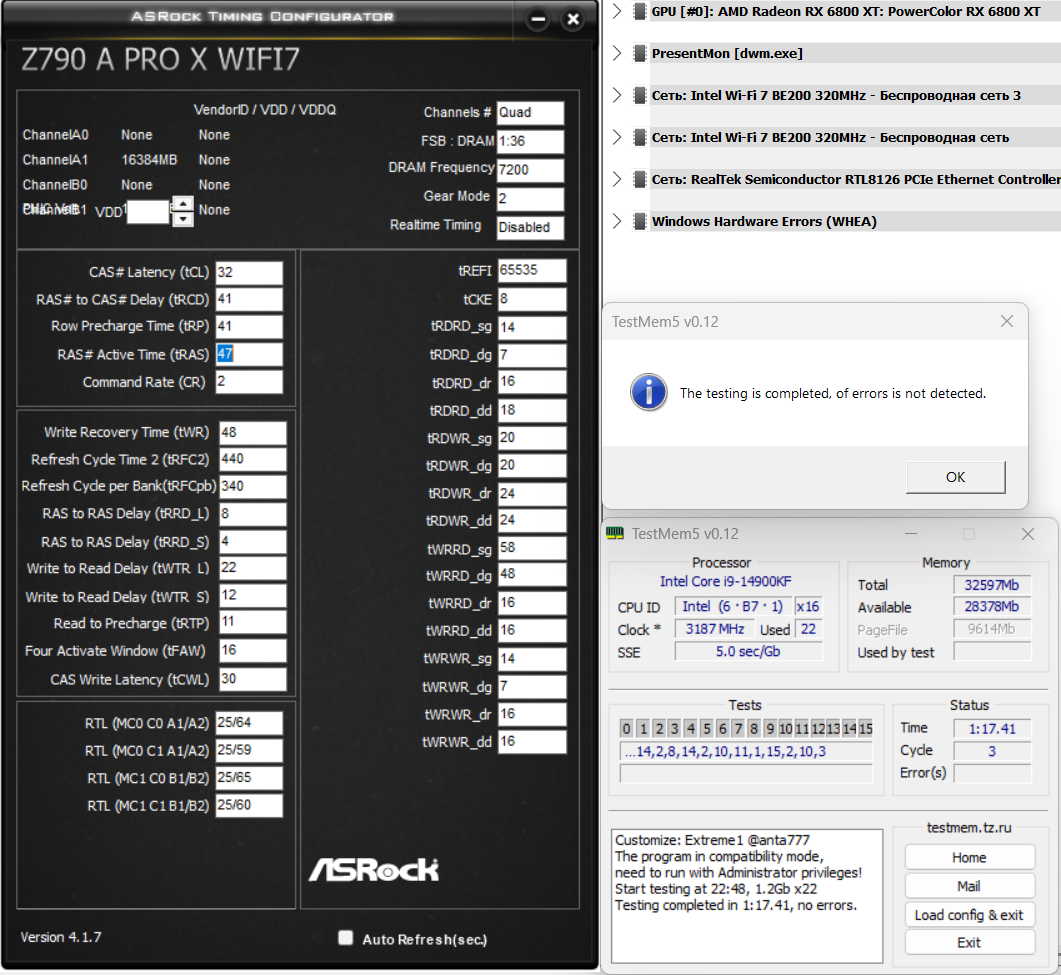Click the 'testmem.tz.ru' label
The image size is (1061, 975).
point(969,827)
